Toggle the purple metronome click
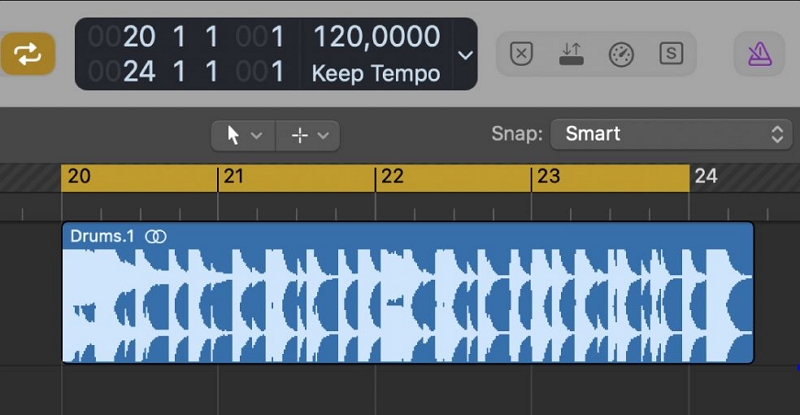Image resolution: width=800 pixels, height=415 pixels. pos(760,54)
